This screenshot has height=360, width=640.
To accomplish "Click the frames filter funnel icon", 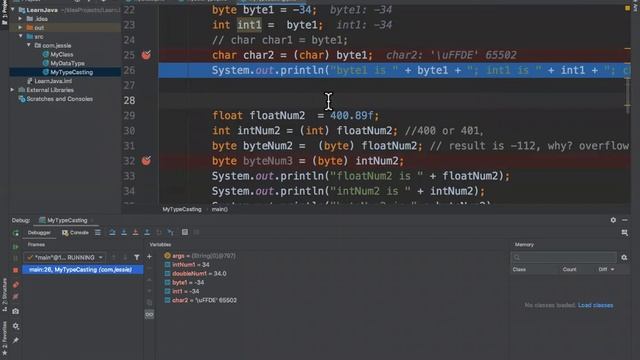I will (137, 257).
